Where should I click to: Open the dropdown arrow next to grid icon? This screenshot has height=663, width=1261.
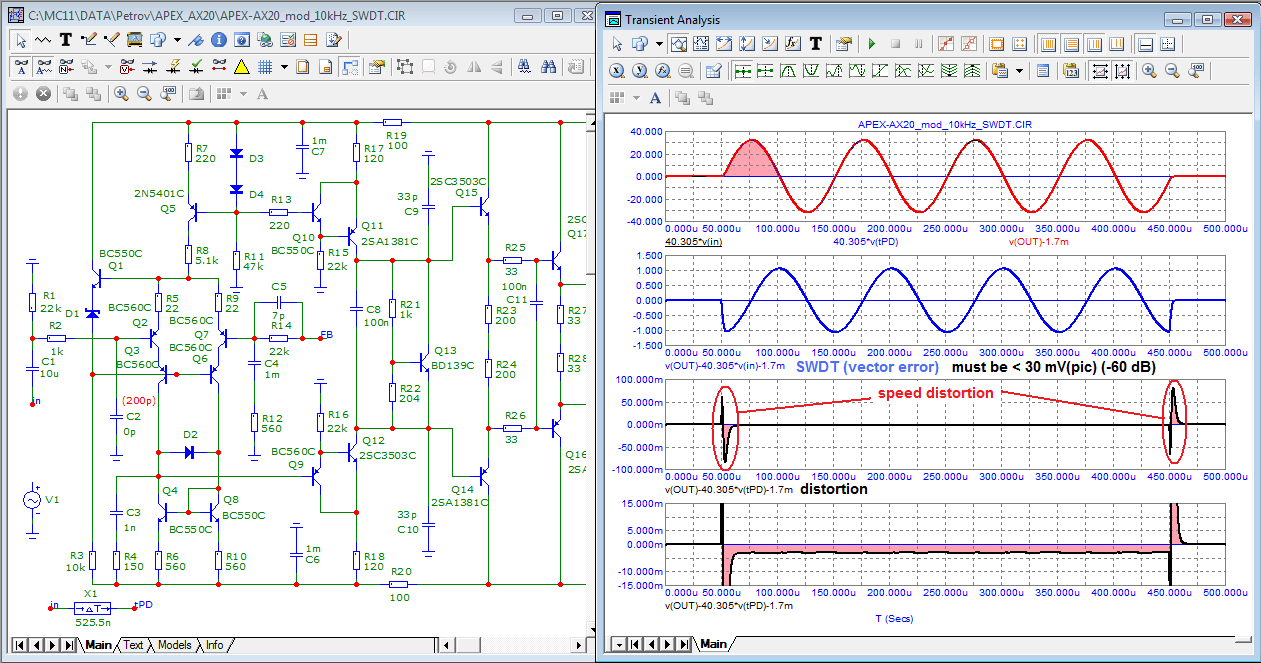pos(284,67)
